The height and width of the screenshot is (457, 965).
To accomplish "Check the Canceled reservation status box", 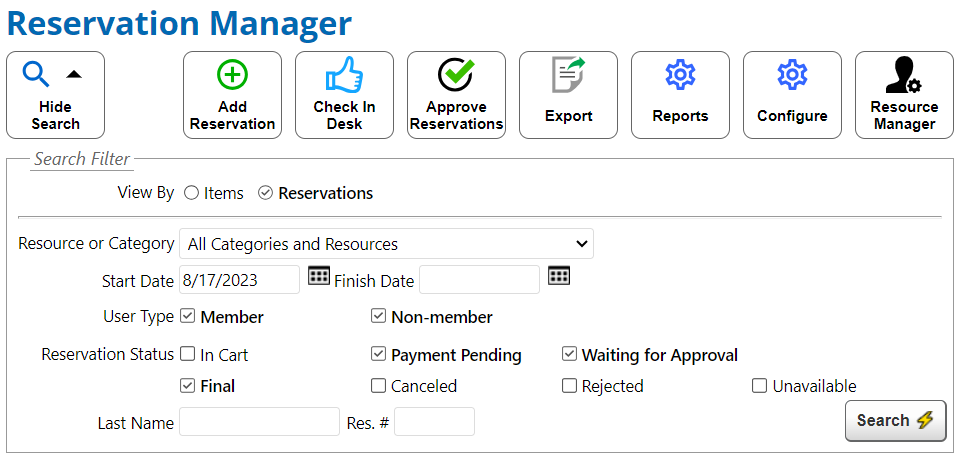I will pyautogui.click(x=378, y=386).
